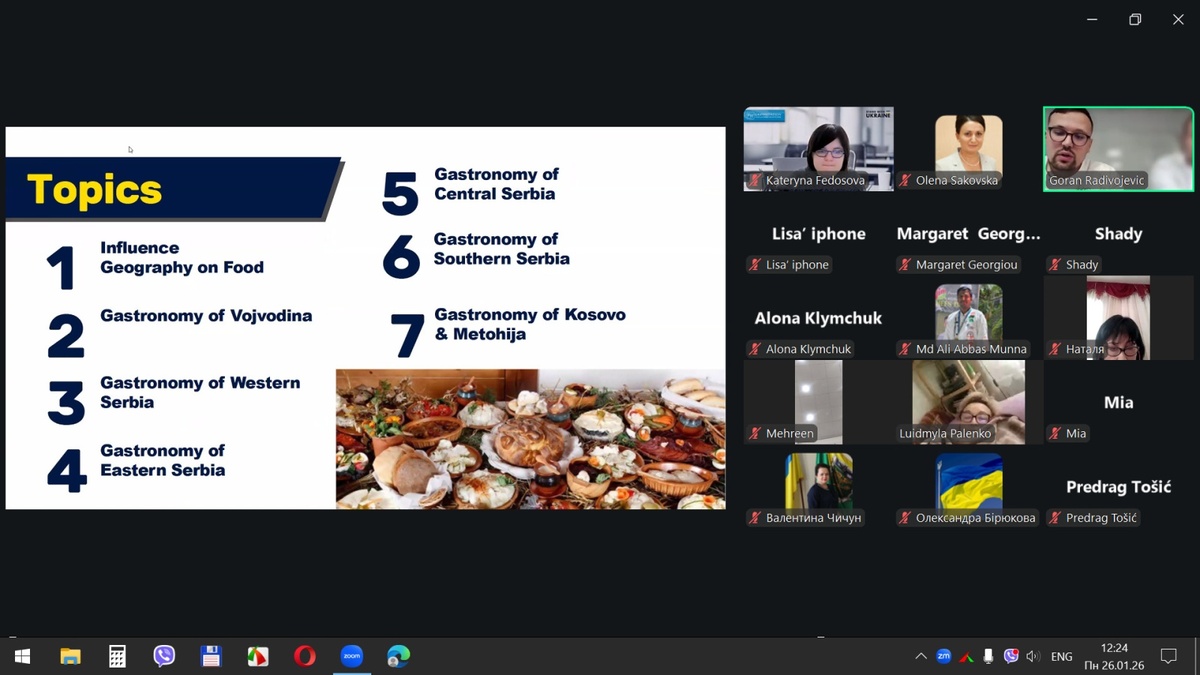Viewport: 1200px width, 675px height.
Task: Open the notification center in the taskbar
Action: [1168, 656]
